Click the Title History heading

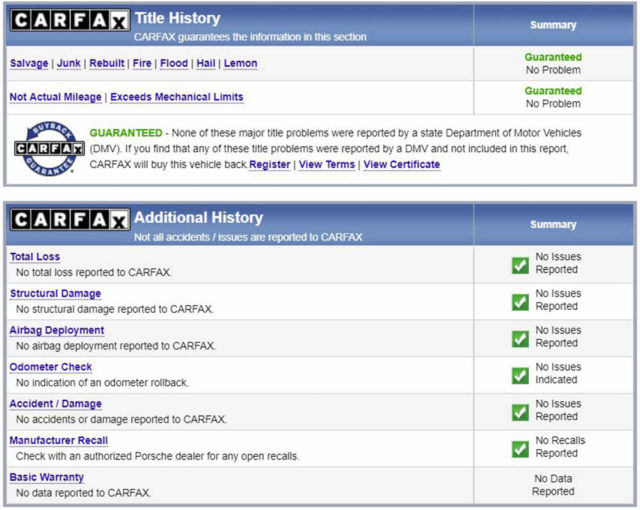pyautogui.click(x=178, y=18)
